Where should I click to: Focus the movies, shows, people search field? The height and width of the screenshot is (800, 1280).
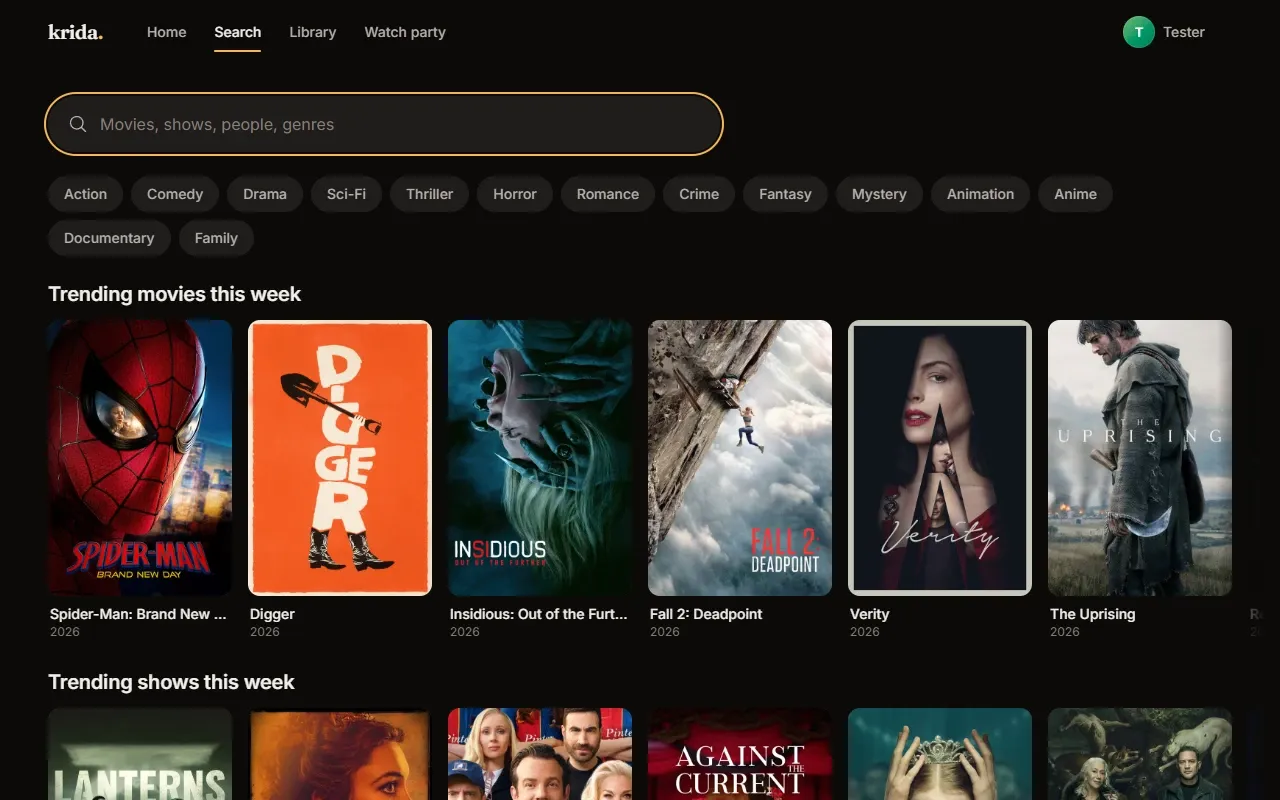(384, 124)
